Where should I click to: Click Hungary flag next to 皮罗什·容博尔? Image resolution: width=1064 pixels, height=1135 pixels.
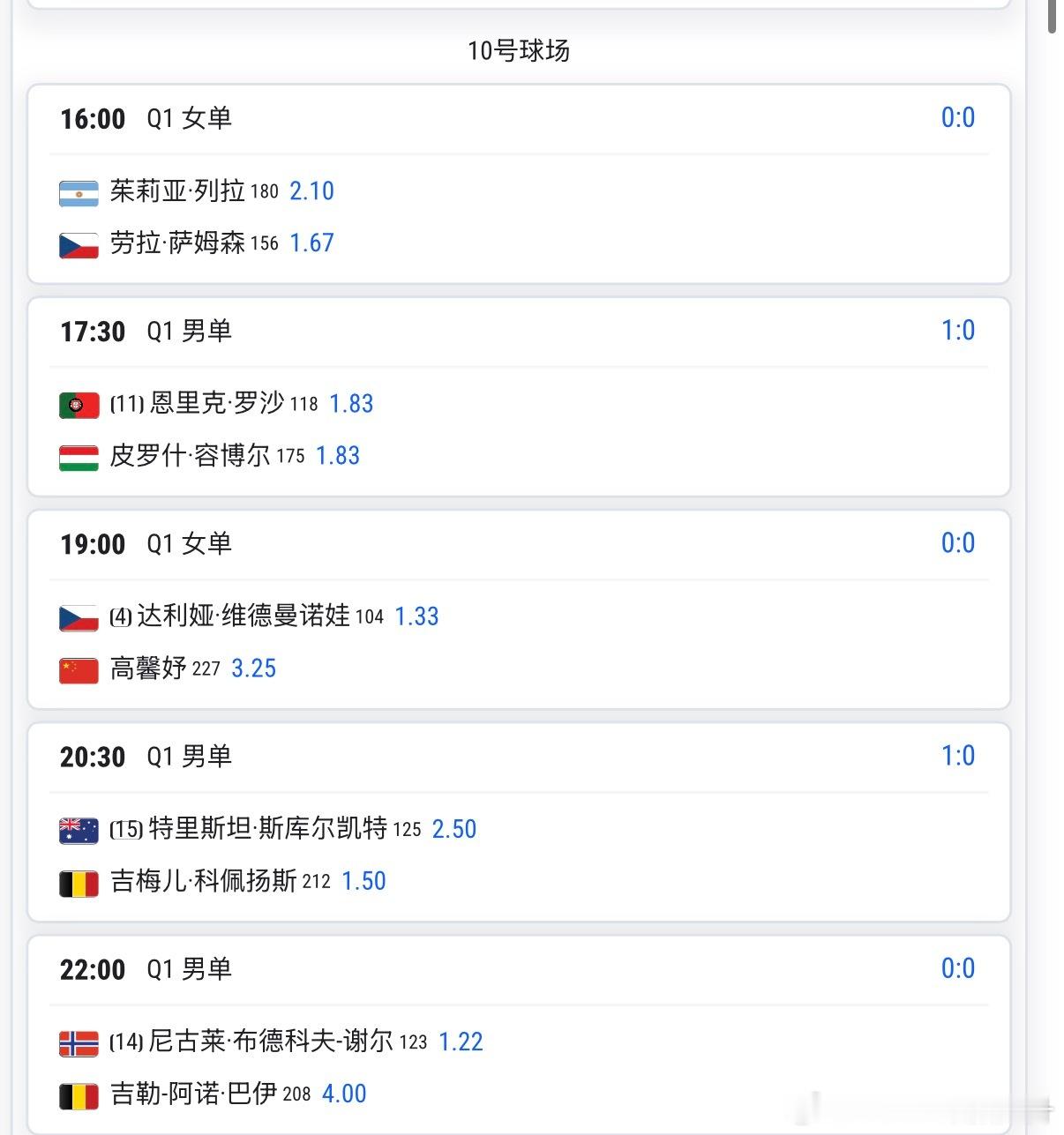(x=79, y=458)
